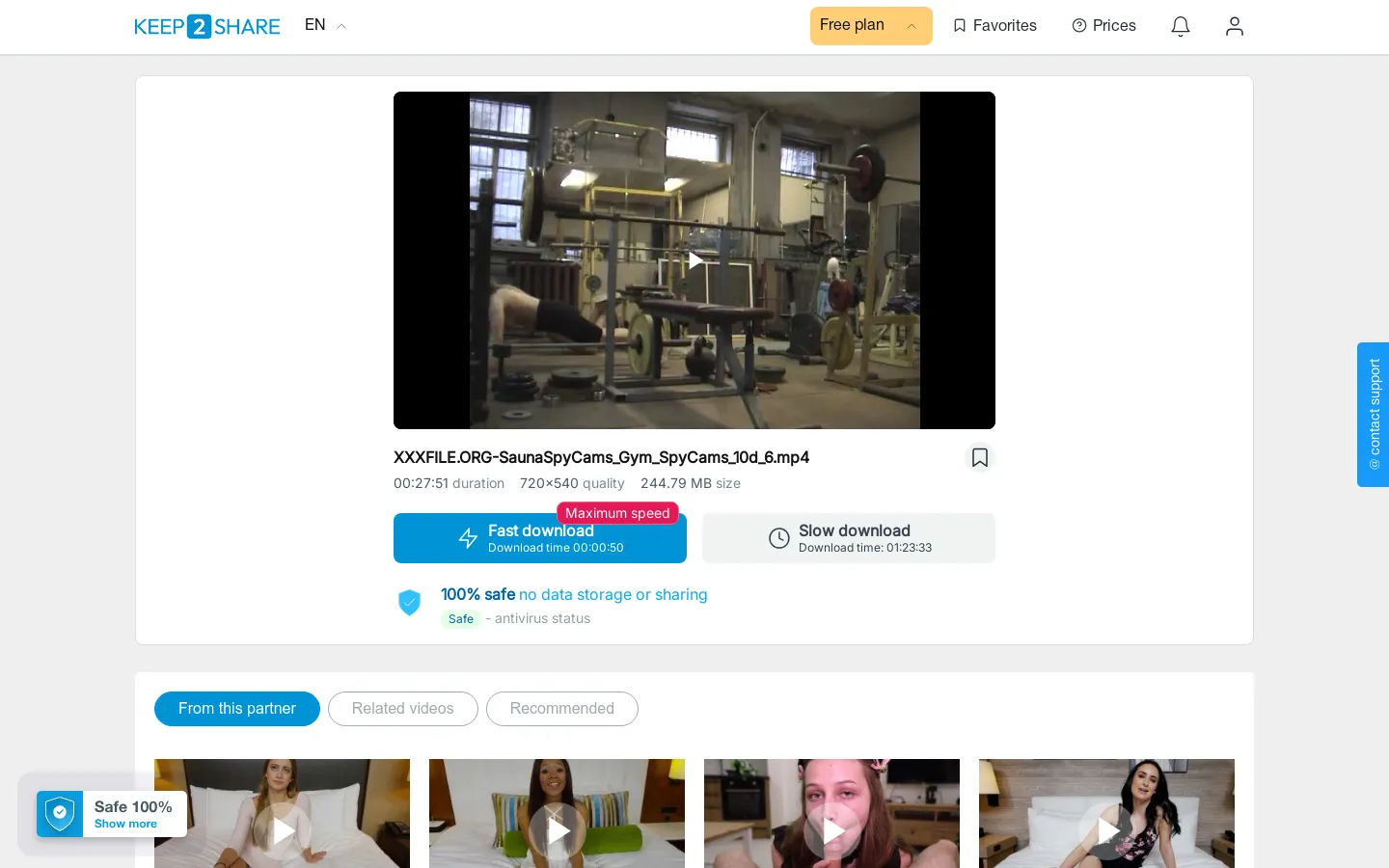This screenshot has width=1389, height=868.
Task: Play the second video thumbnail
Action: point(557,830)
